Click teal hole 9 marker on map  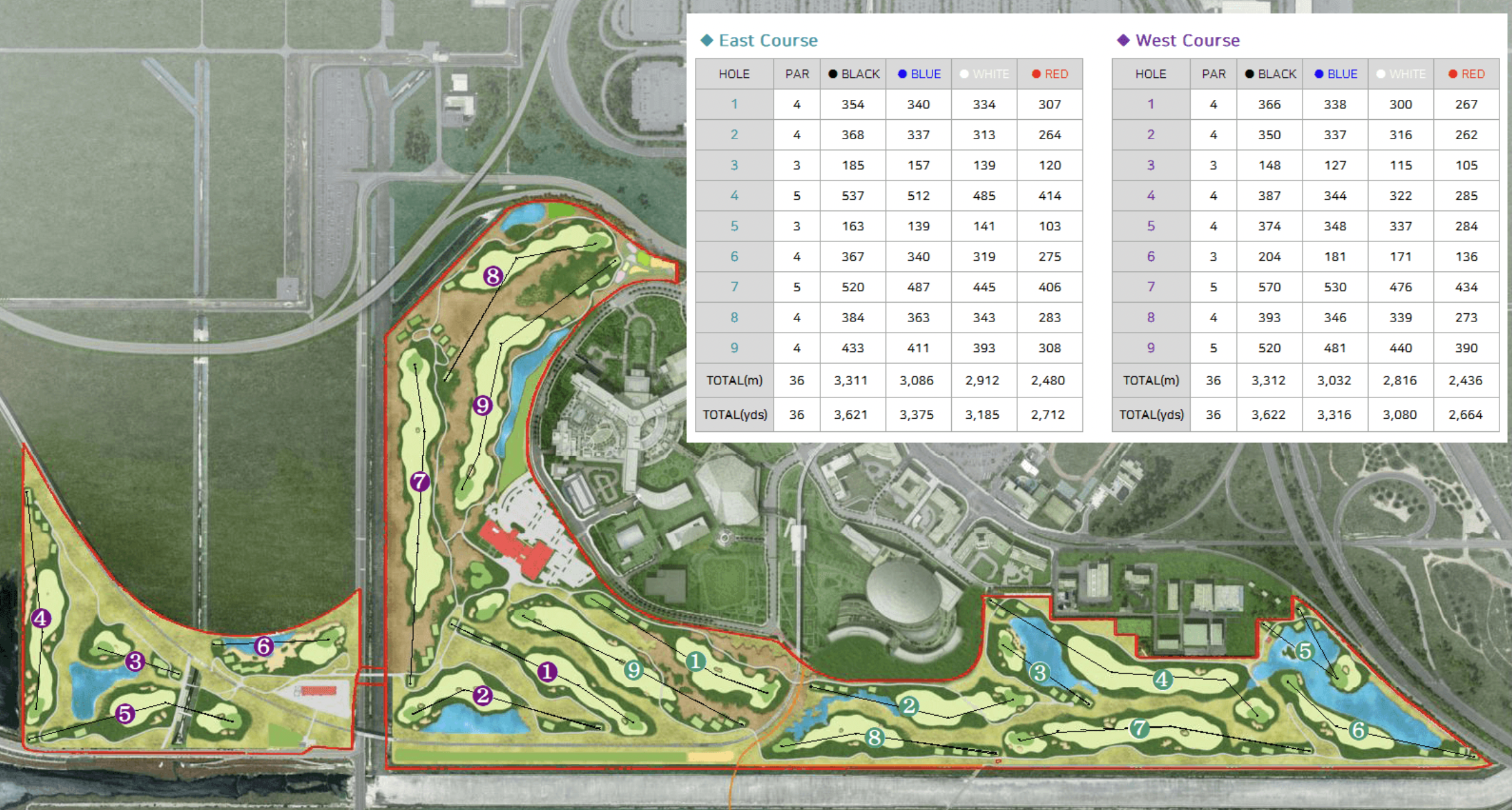pos(634,670)
